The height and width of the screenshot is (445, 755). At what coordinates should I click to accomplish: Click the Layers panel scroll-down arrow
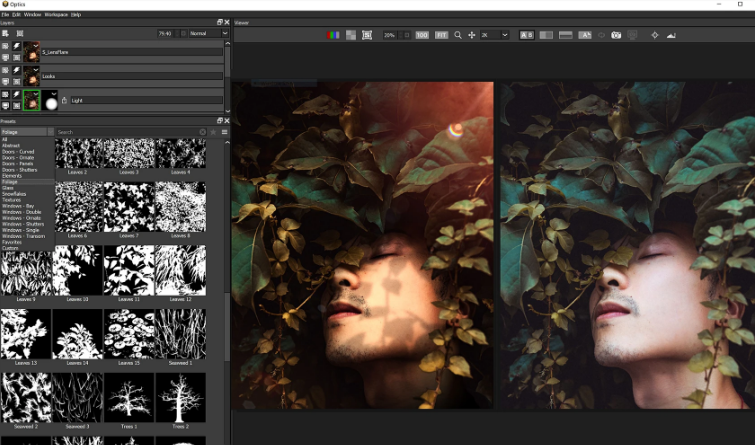pos(228,109)
